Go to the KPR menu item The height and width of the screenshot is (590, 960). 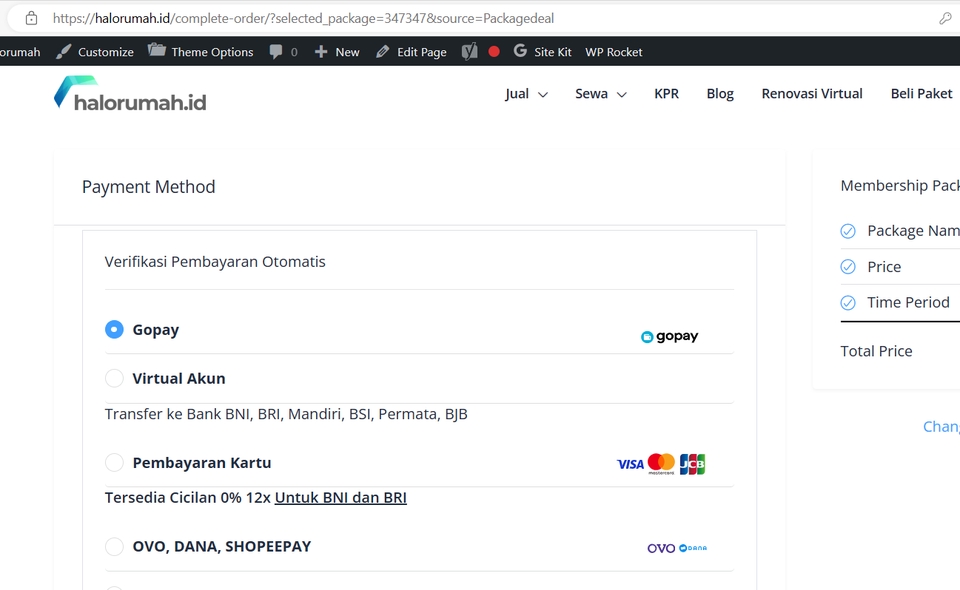(667, 93)
